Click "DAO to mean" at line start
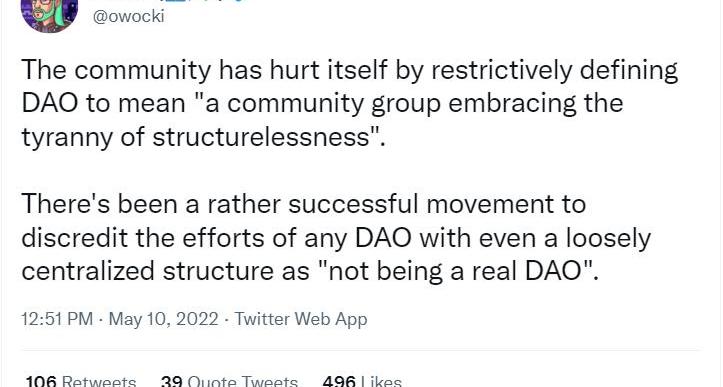 (x=103, y=103)
